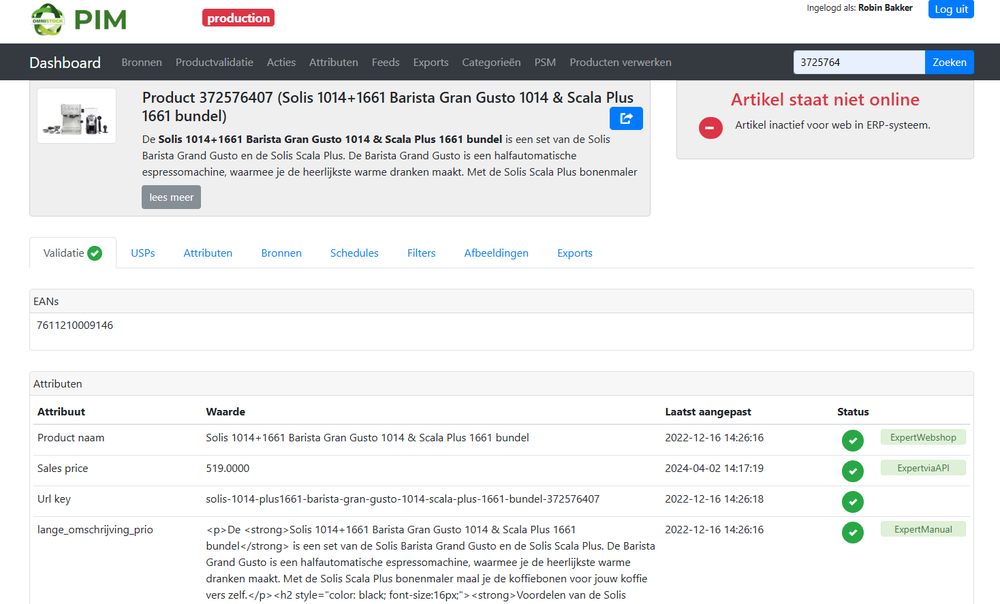1000x604 pixels.
Task: Click the red production environment badge
Action: (239, 18)
